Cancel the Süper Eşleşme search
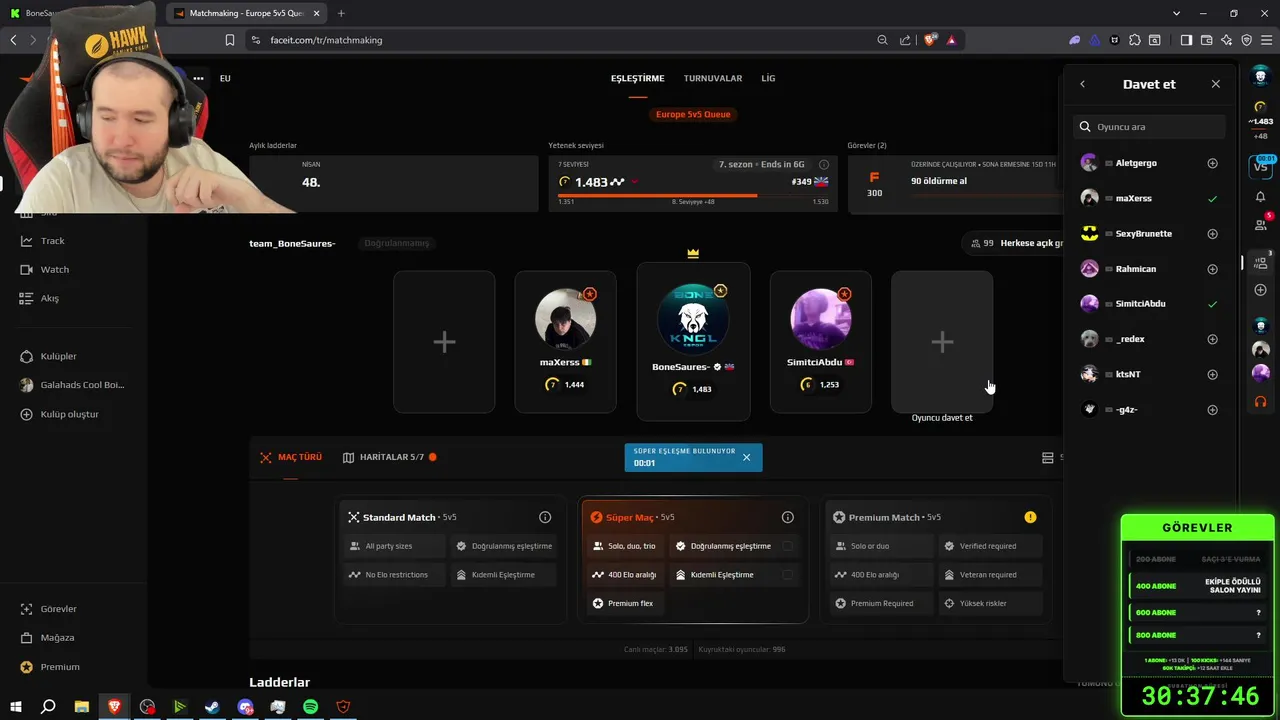The width and height of the screenshot is (1280, 720). point(746,457)
